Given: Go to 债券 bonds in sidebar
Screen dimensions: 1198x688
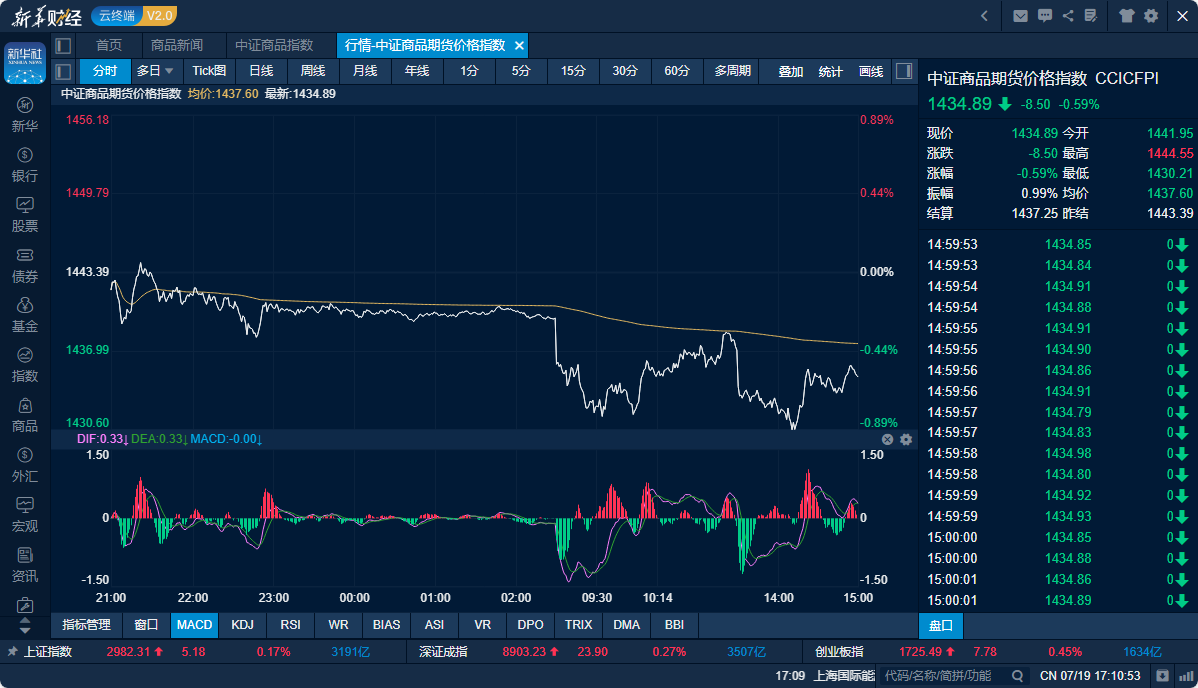Looking at the screenshot, I should pyautogui.click(x=25, y=265).
